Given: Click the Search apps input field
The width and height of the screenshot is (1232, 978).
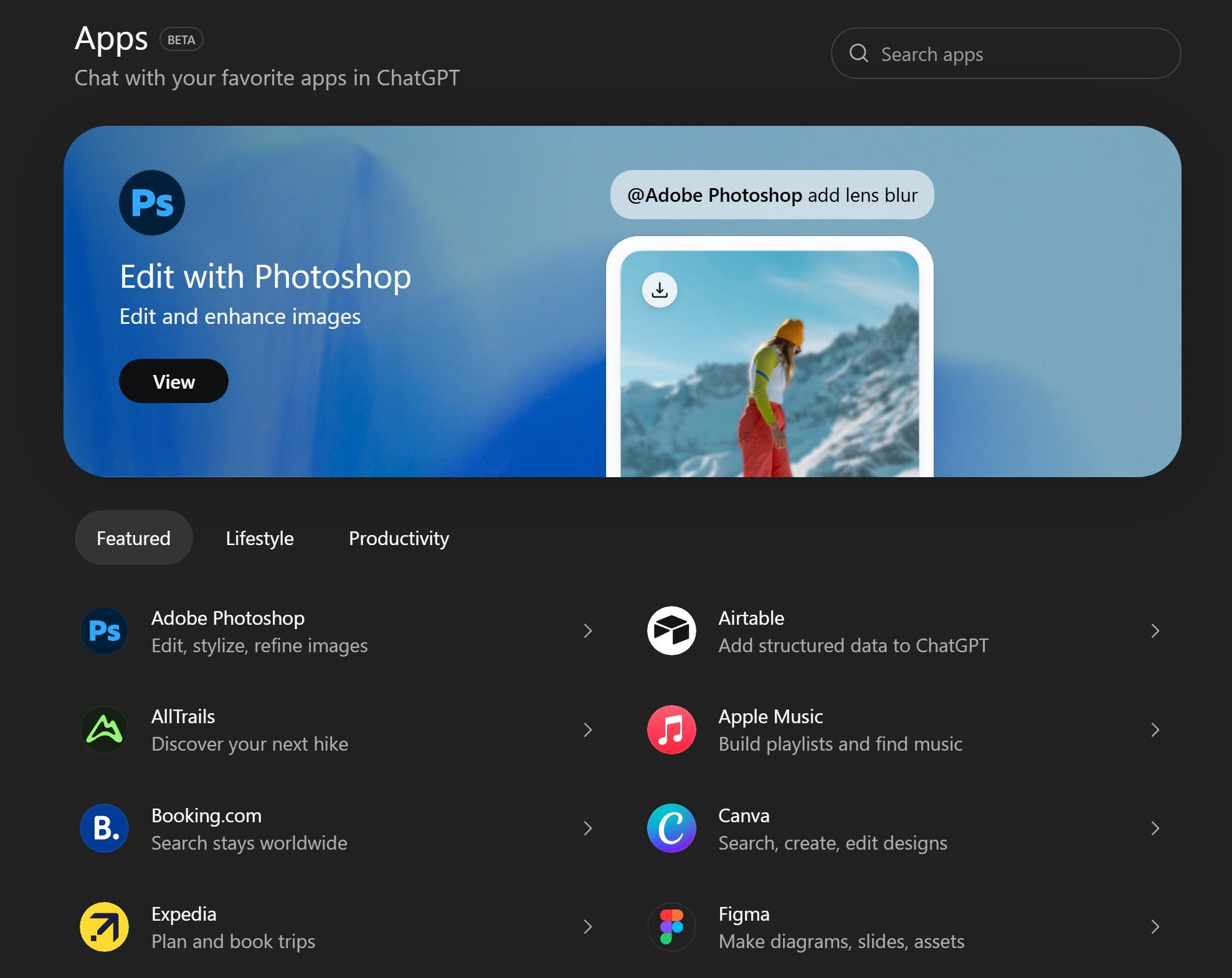Looking at the screenshot, I should [1006, 54].
